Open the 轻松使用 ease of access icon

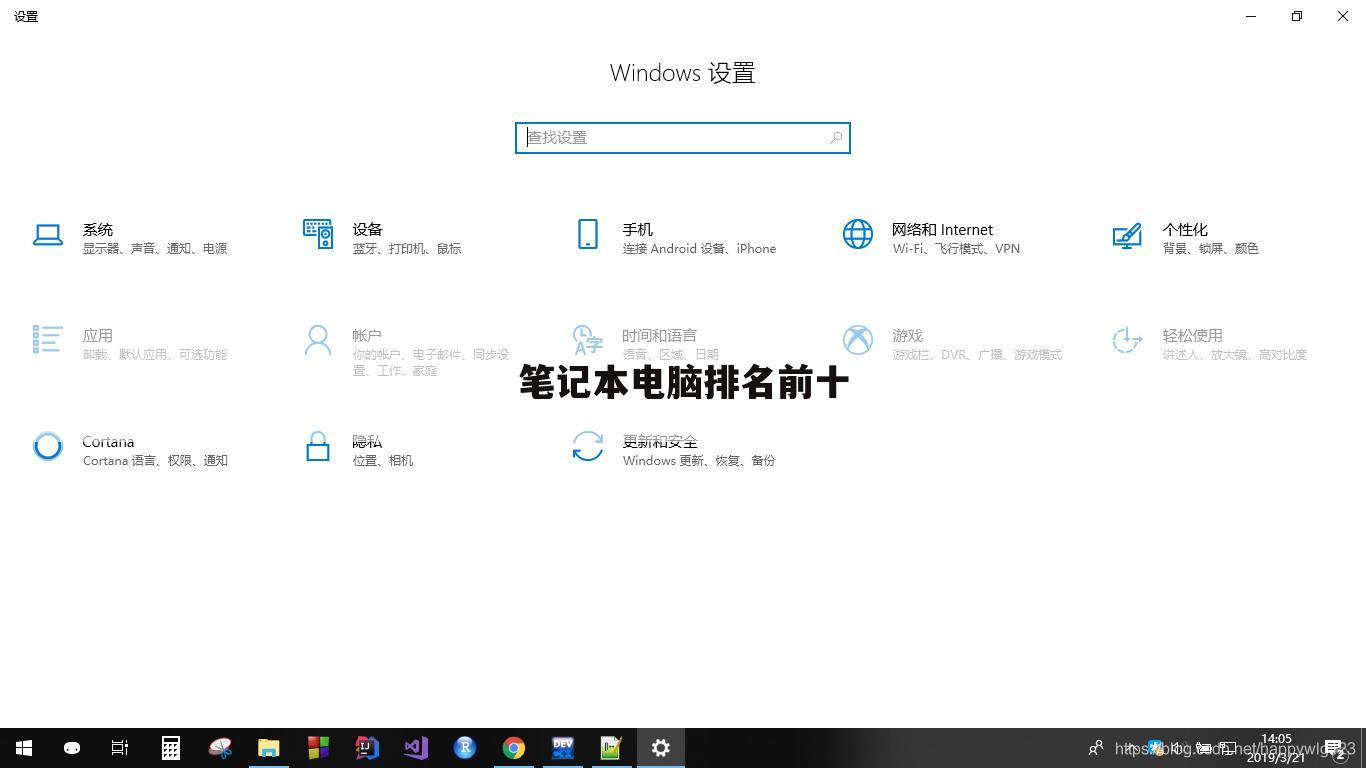1127,340
